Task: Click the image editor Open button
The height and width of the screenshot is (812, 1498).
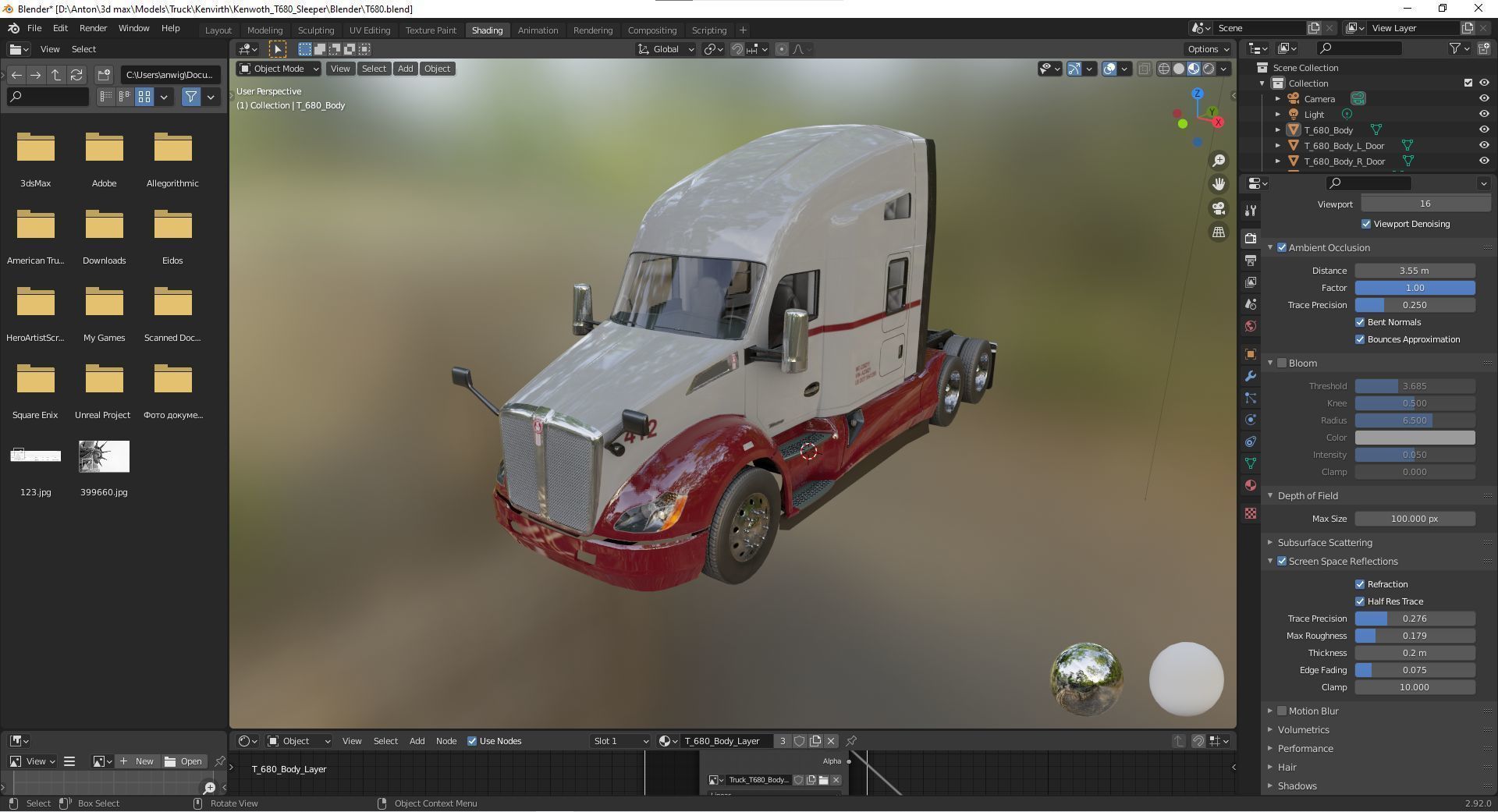Action: point(184,761)
